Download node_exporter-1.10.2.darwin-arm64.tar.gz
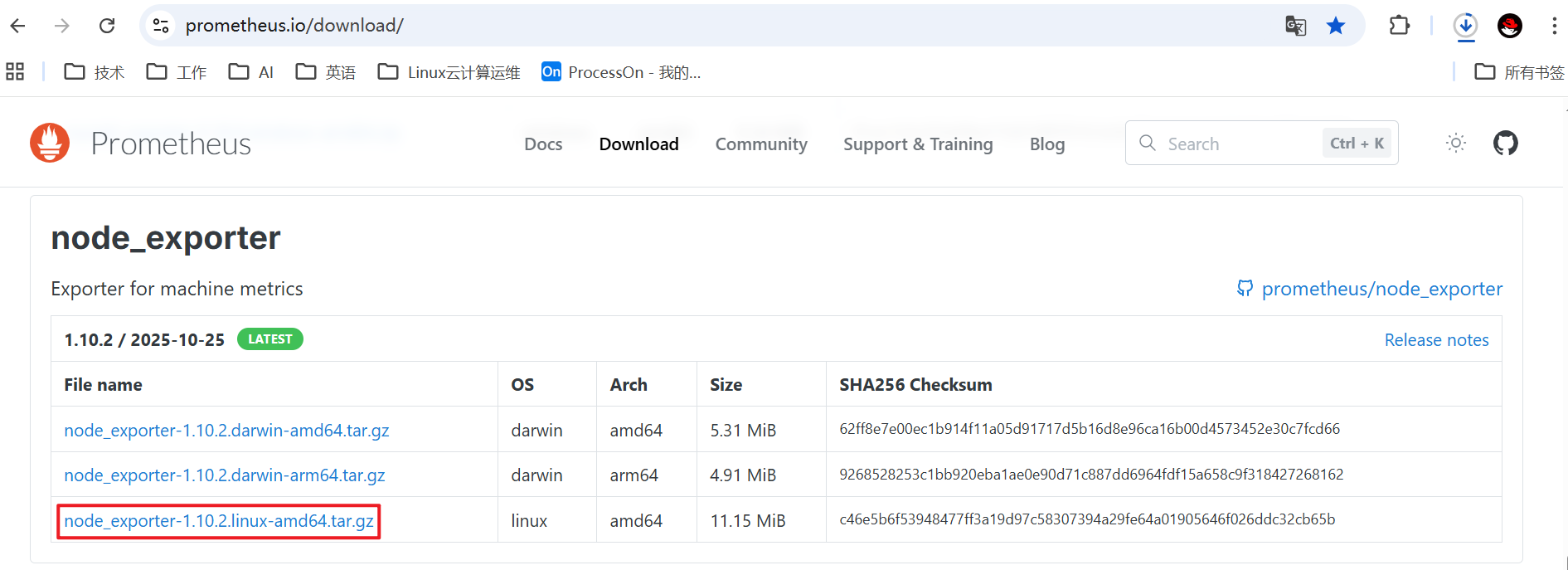The image size is (1568, 570). pyautogui.click(x=225, y=475)
